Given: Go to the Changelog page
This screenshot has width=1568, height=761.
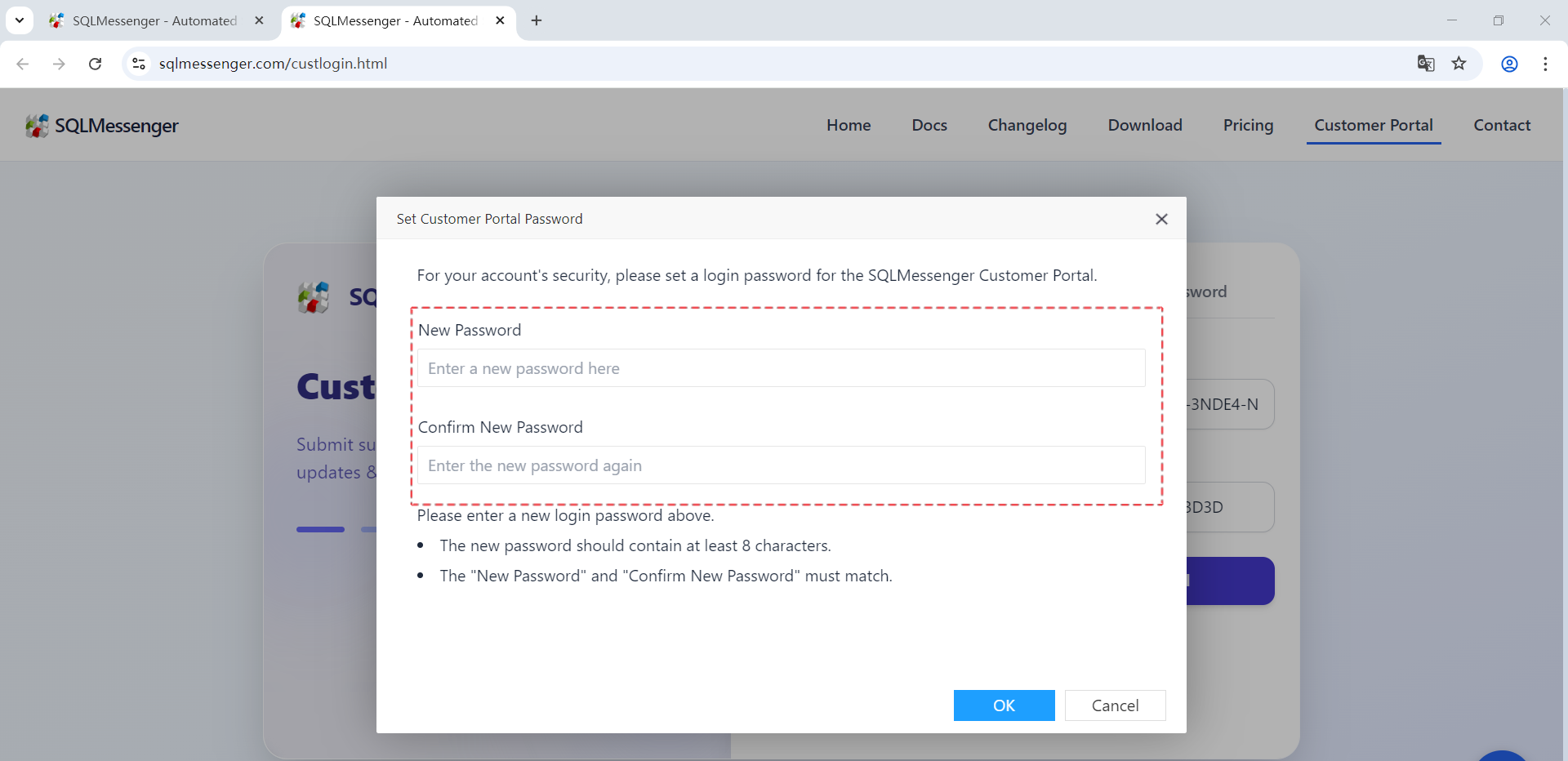Looking at the screenshot, I should coord(1027,126).
